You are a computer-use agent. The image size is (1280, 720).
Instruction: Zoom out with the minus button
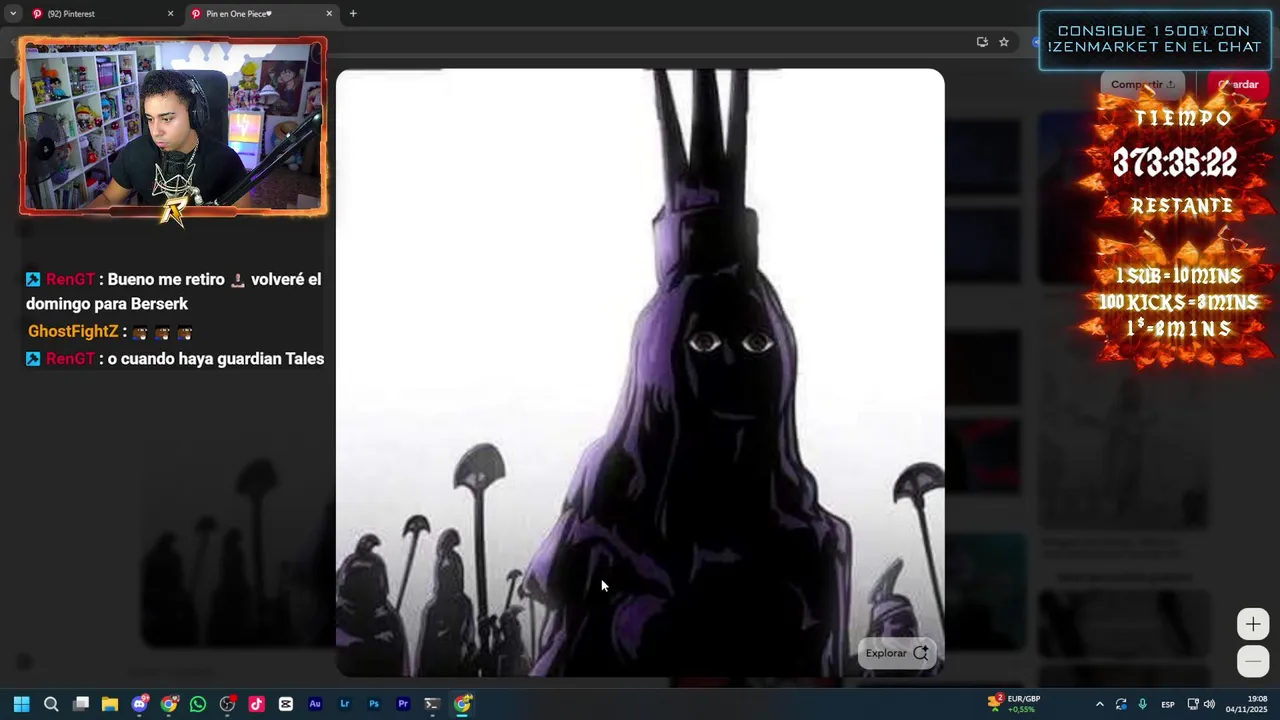click(x=1253, y=661)
